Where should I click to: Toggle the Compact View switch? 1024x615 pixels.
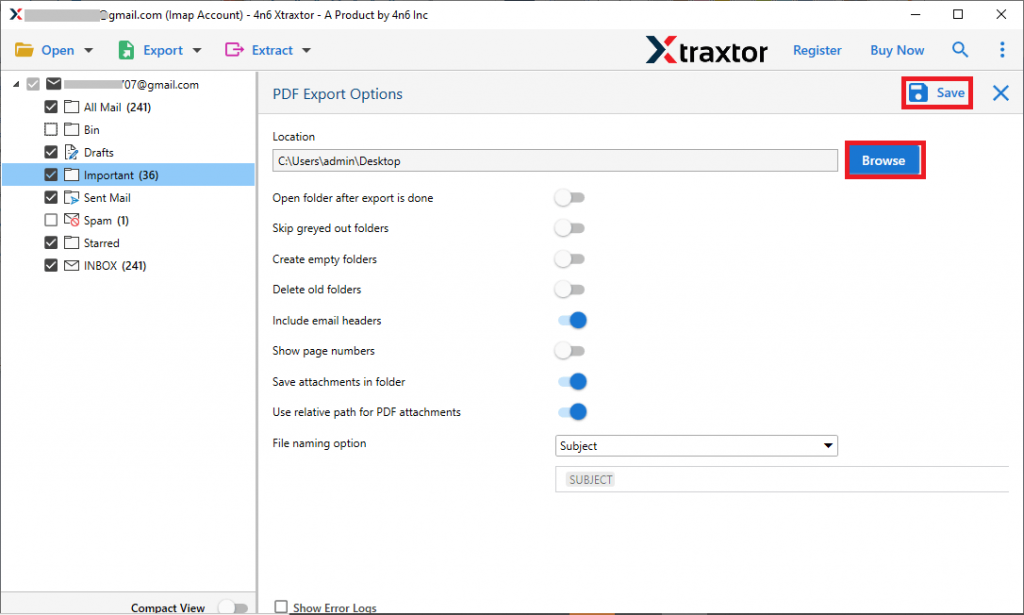pos(233,606)
